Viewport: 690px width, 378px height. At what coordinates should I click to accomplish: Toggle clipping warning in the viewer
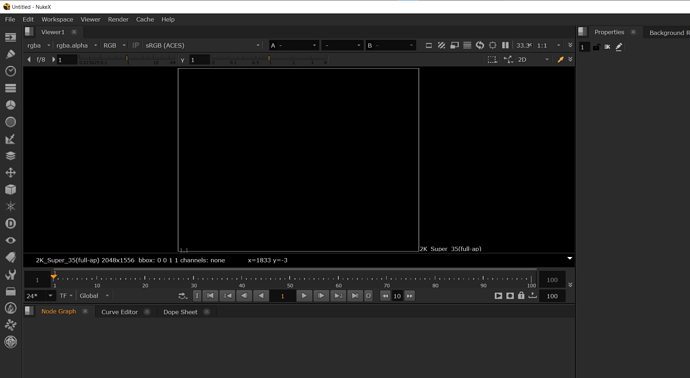(429, 45)
